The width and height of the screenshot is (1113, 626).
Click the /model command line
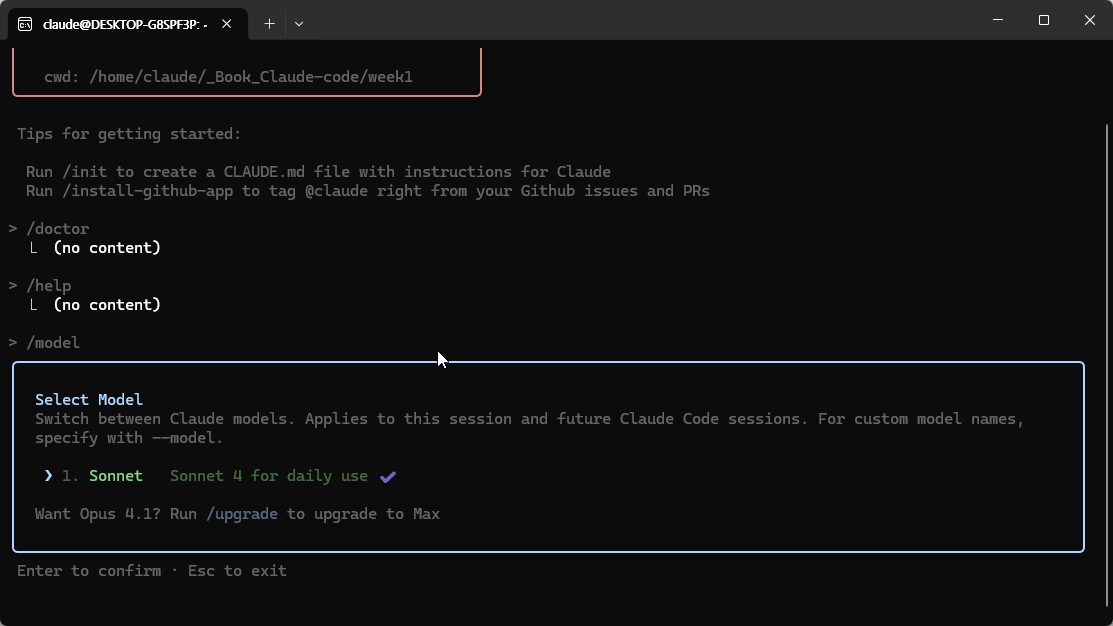53,343
